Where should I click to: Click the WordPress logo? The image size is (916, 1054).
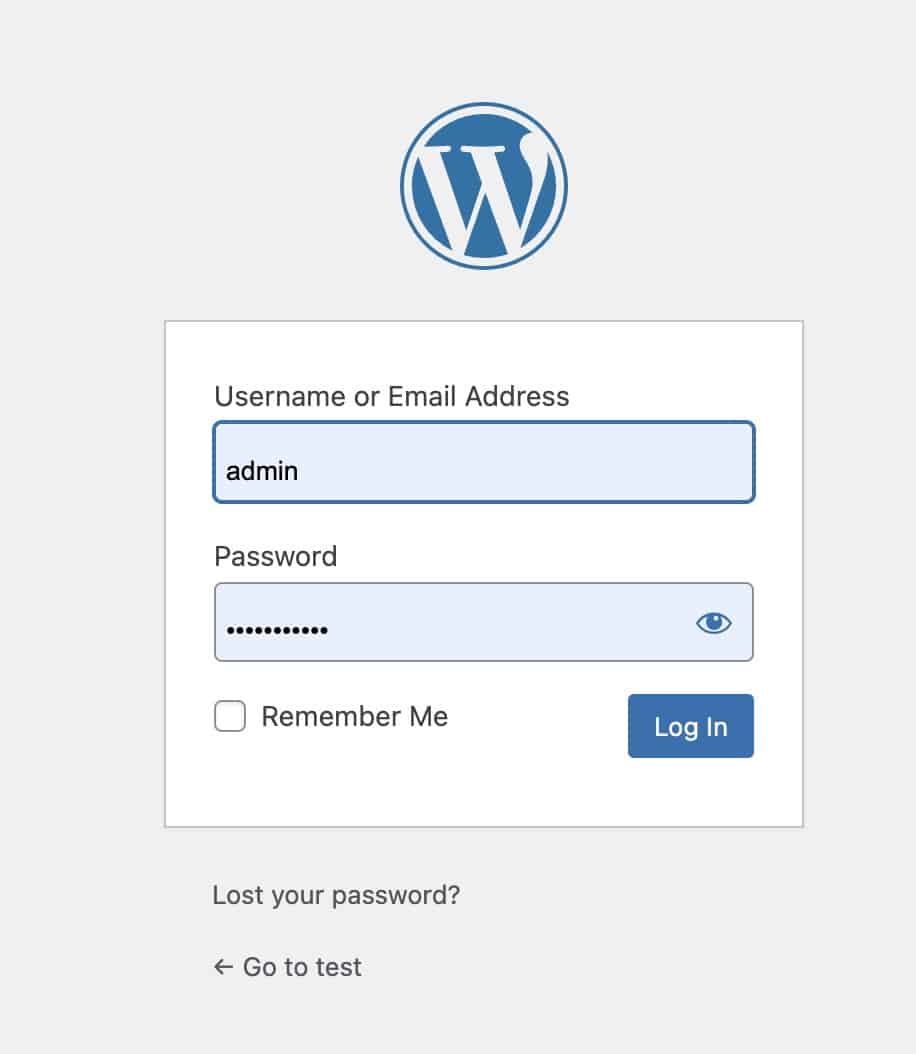(x=484, y=186)
